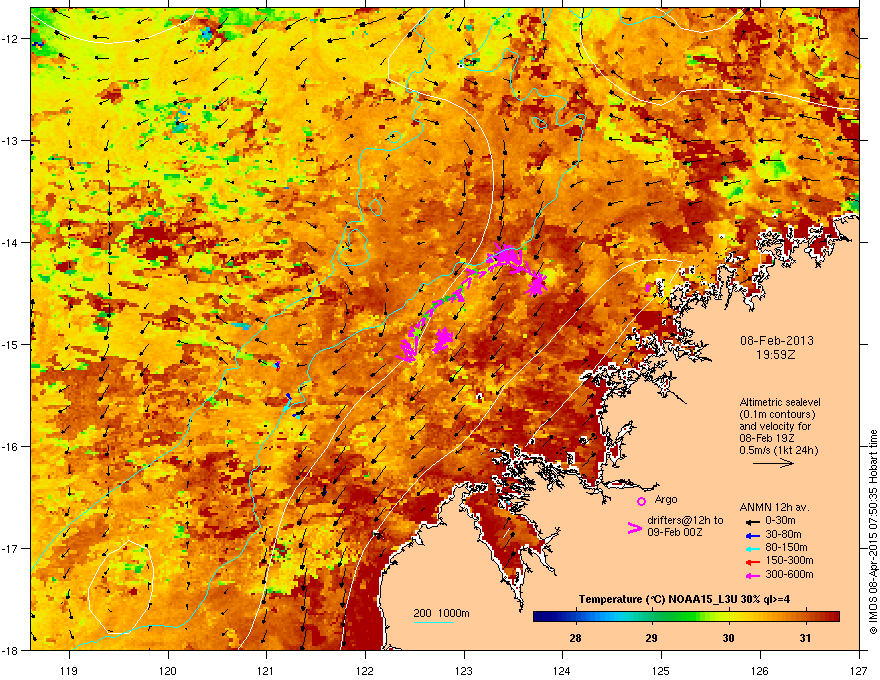Viewport: 880px width, 680px height.
Task: Click the date label 08-Feb-2013
Action: [777, 341]
